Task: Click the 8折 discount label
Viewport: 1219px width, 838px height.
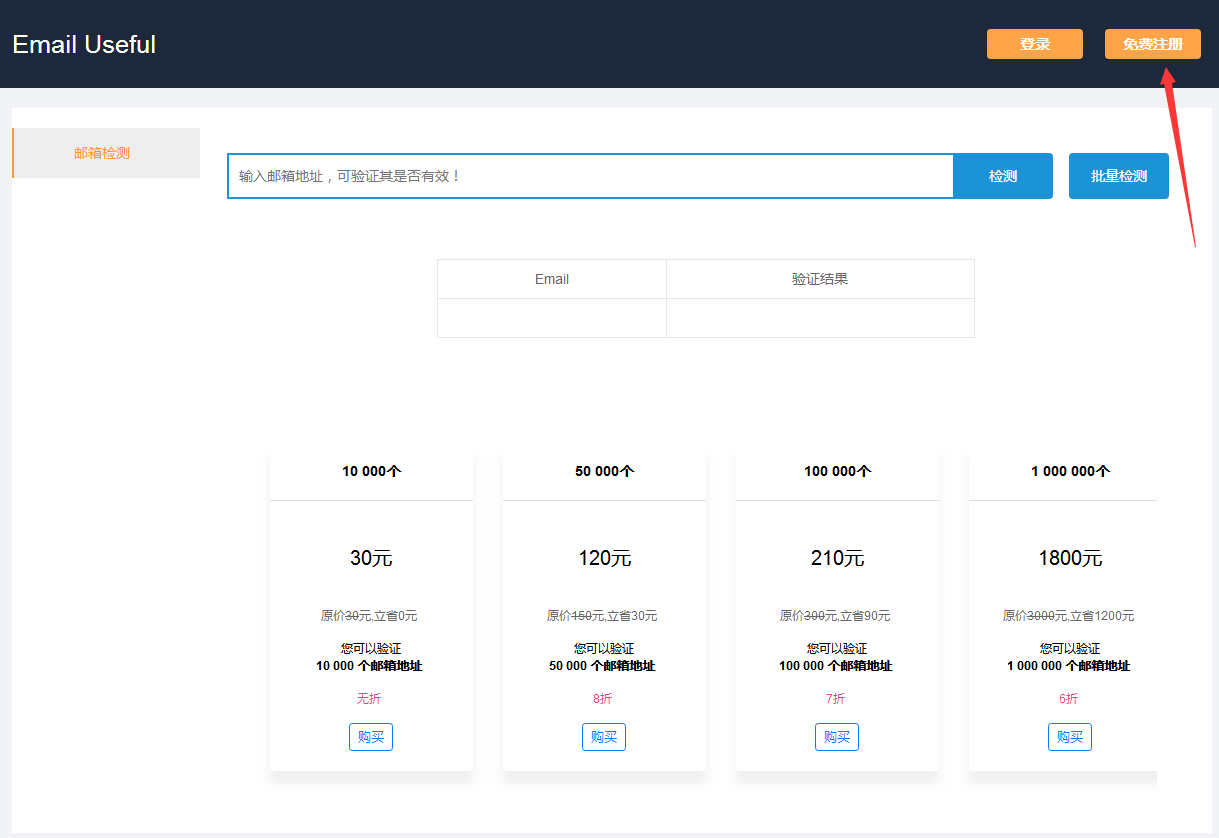Action: tap(603, 698)
